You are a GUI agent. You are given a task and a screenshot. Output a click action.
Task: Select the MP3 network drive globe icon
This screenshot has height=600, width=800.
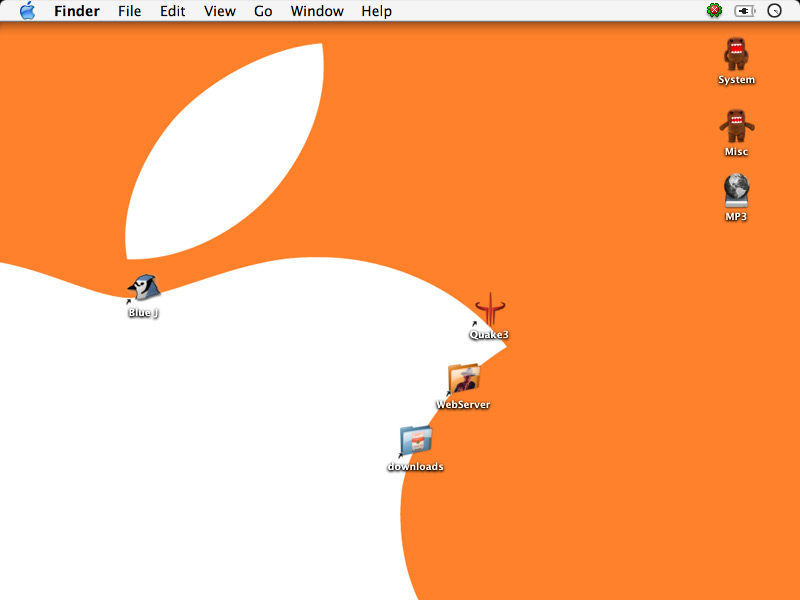coord(736,190)
